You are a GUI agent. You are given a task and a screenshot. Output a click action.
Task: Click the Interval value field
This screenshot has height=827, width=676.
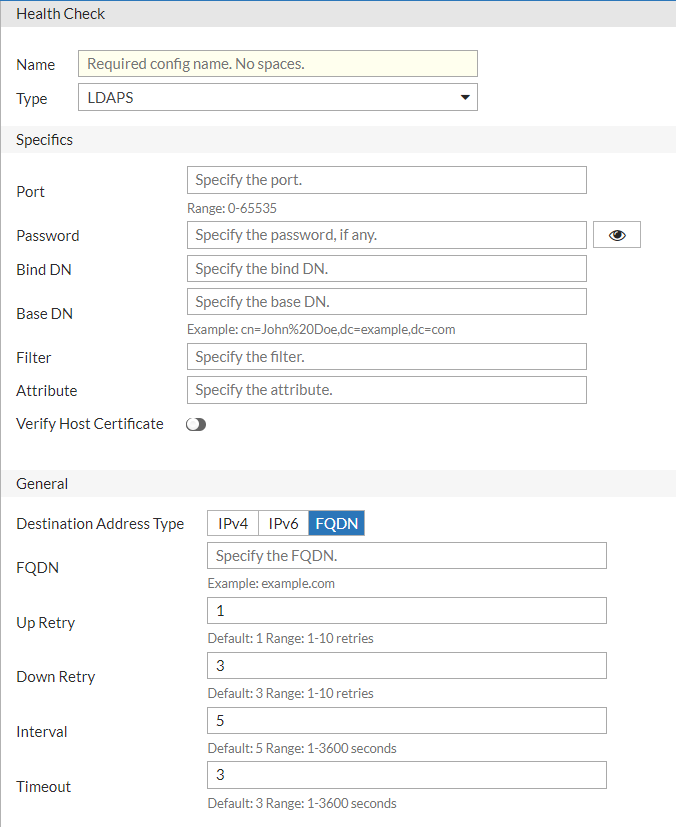[407, 720]
